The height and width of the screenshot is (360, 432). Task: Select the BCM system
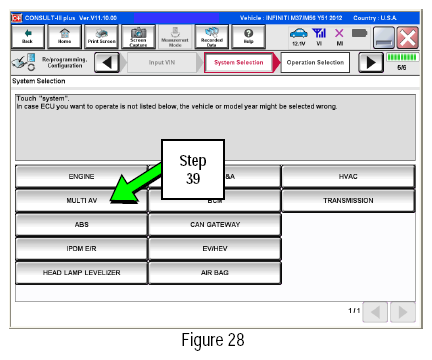click(215, 201)
